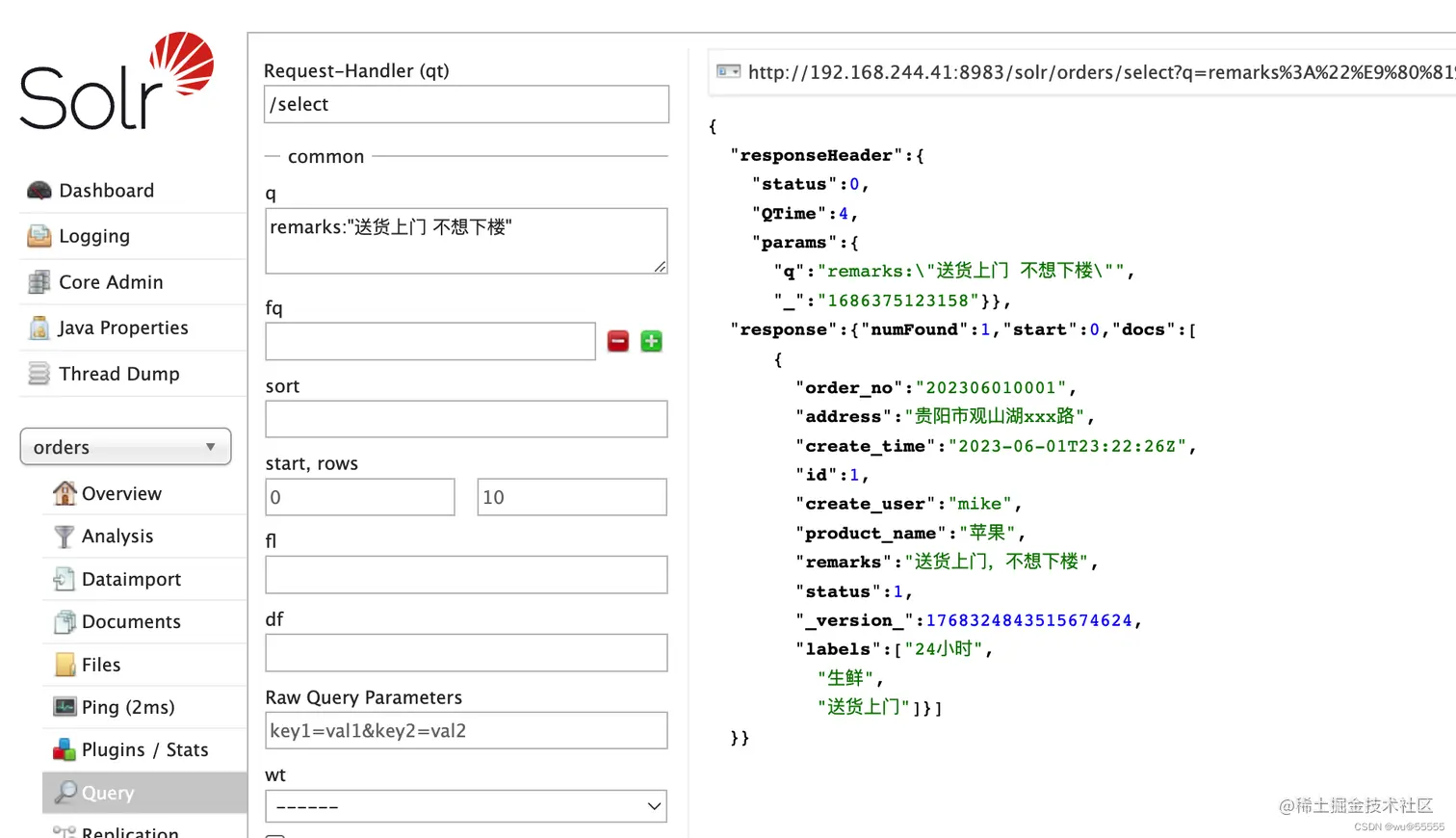Click the start field showing 0
The height and width of the screenshot is (838, 1456).
coord(360,497)
